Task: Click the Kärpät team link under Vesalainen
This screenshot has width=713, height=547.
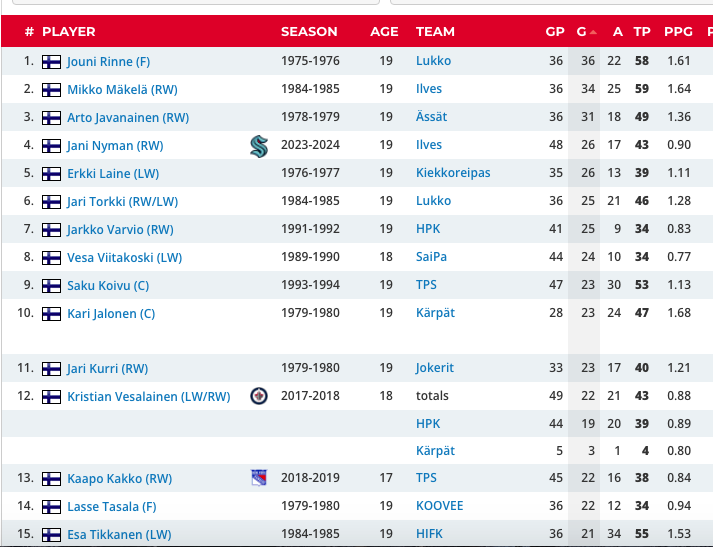Action: click(435, 451)
